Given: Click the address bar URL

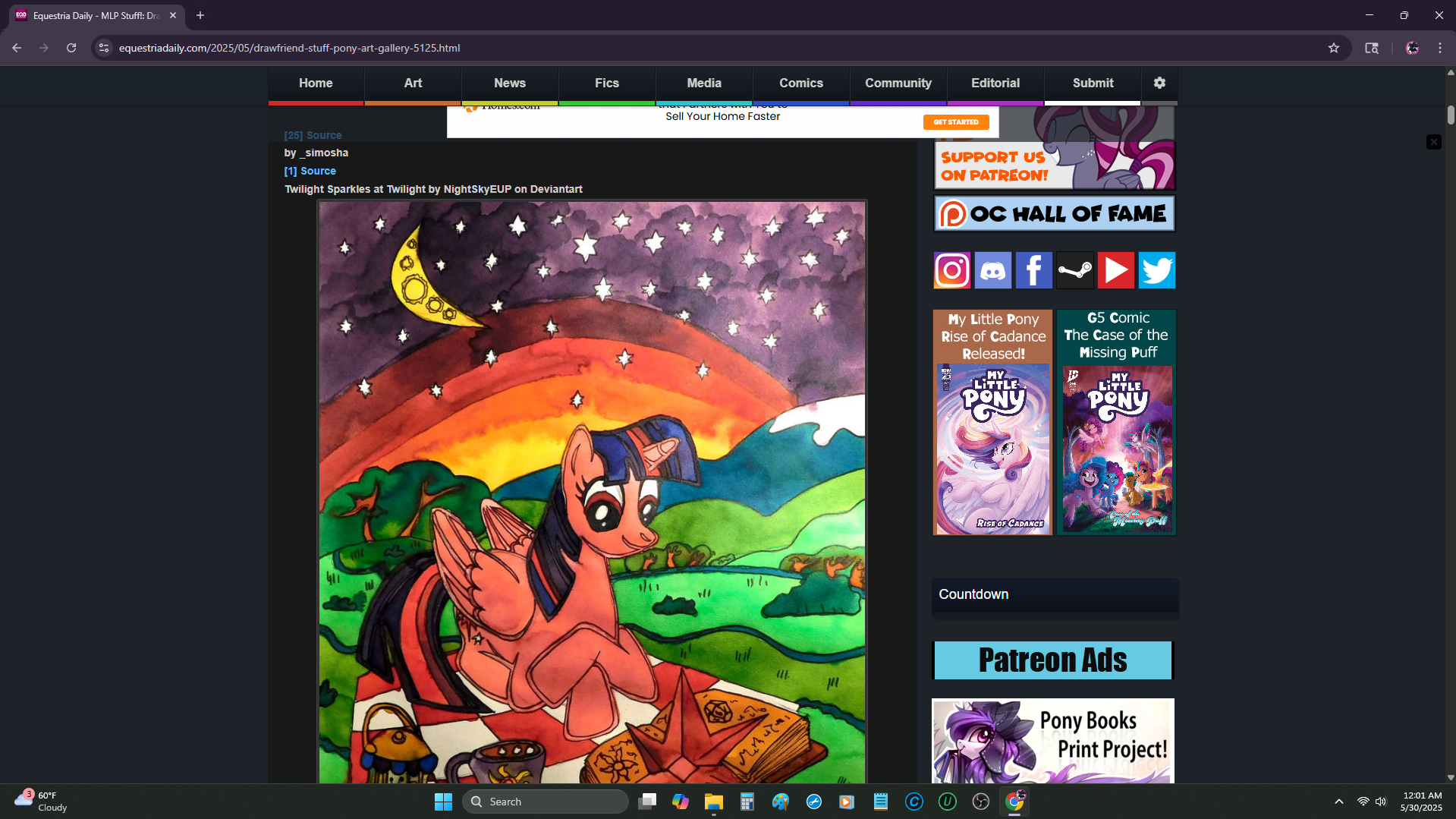Looking at the screenshot, I should pyautogui.click(x=289, y=48).
